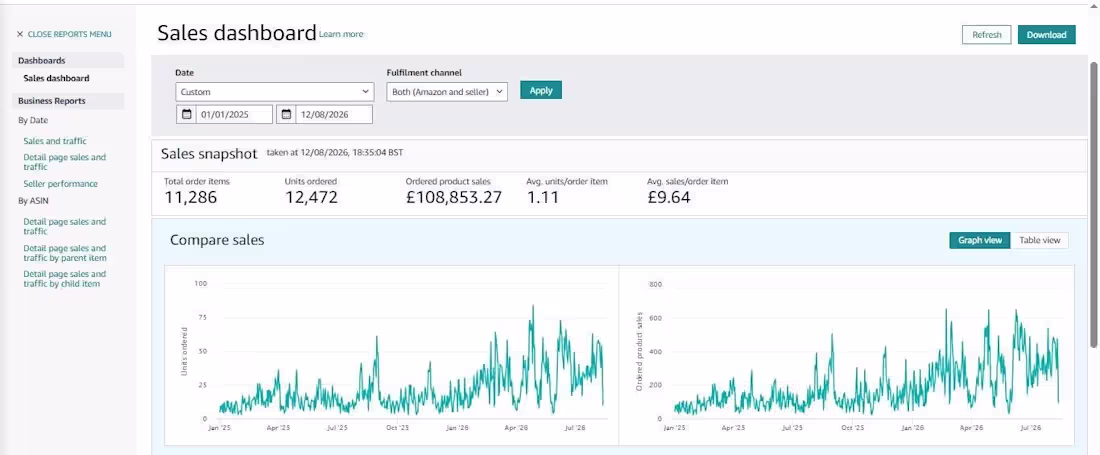Screen dimensions: 1100x455
Task: Switch to Graph view
Action: [x=979, y=240]
